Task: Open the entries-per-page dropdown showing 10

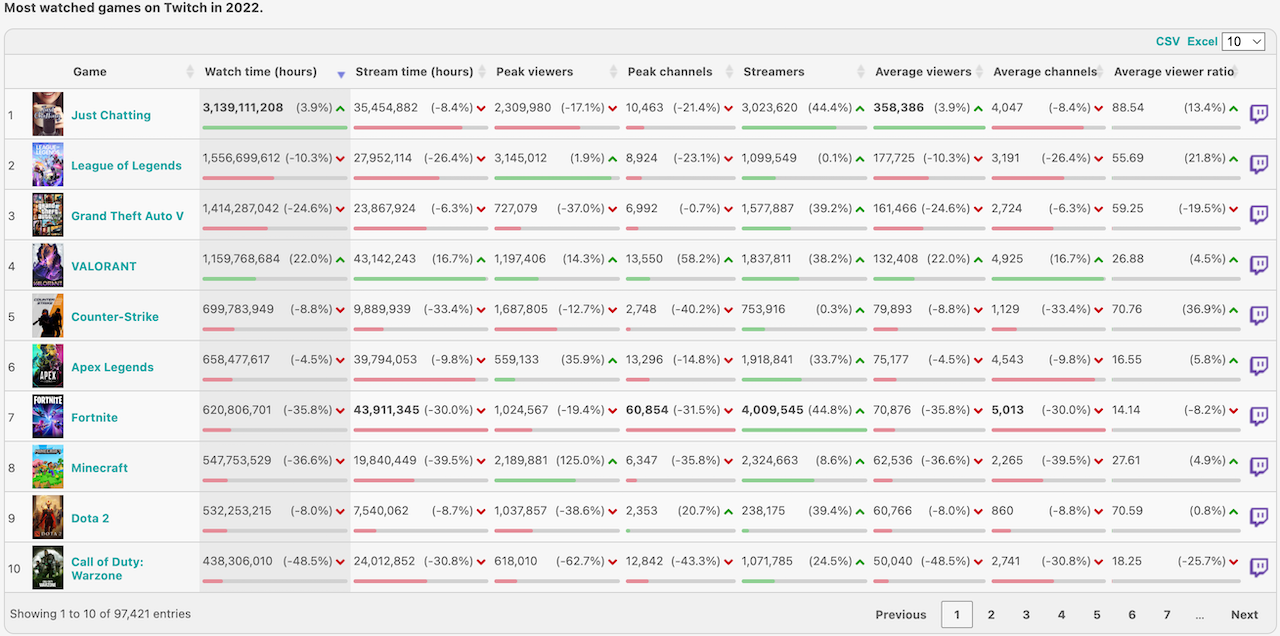Action: [1243, 41]
